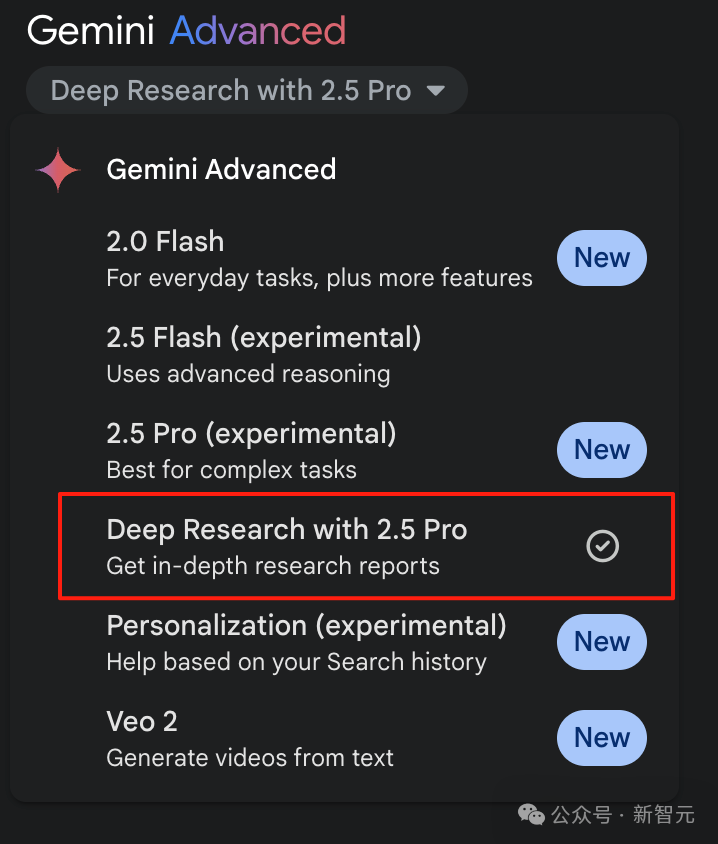Click the Gemini Advanced menu header
The image size is (718, 844).
coord(221,170)
